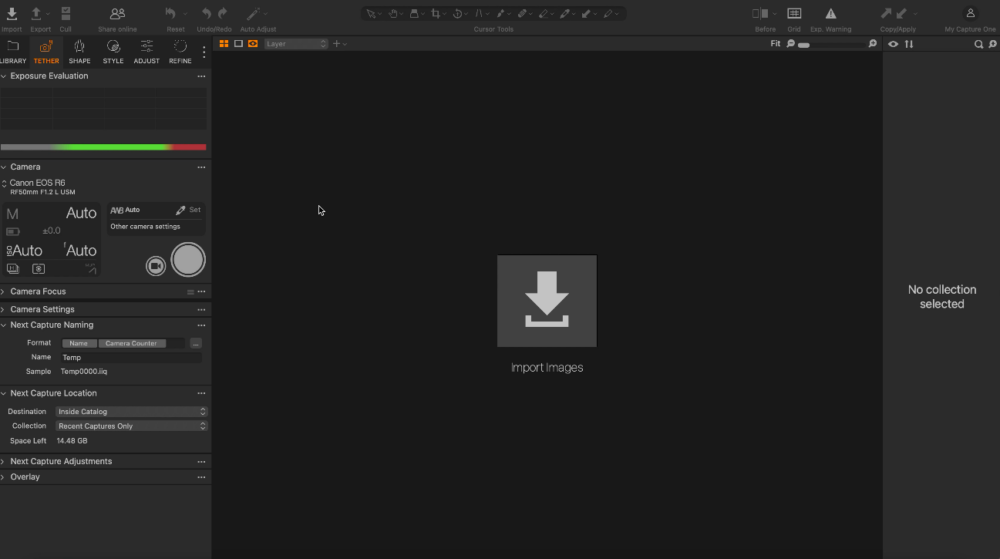Viewport: 1000px width, 559px height.
Task: Toggle the Grid overlay
Action: (x=793, y=14)
